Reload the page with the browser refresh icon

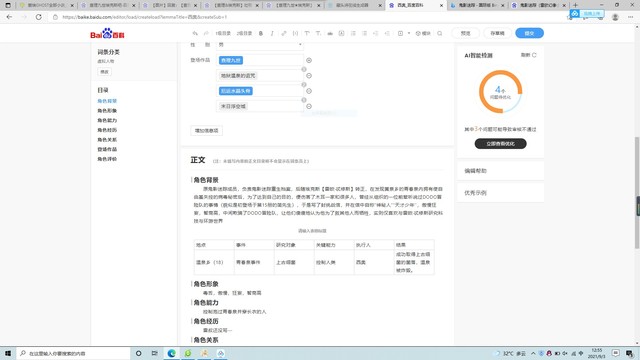(39, 17)
